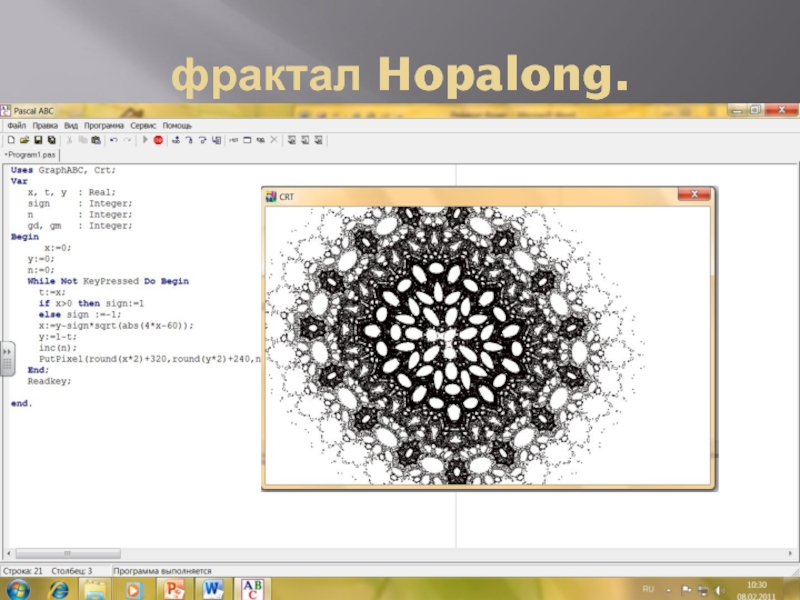Stop the running program

pyautogui.click(x=158, y=141)
